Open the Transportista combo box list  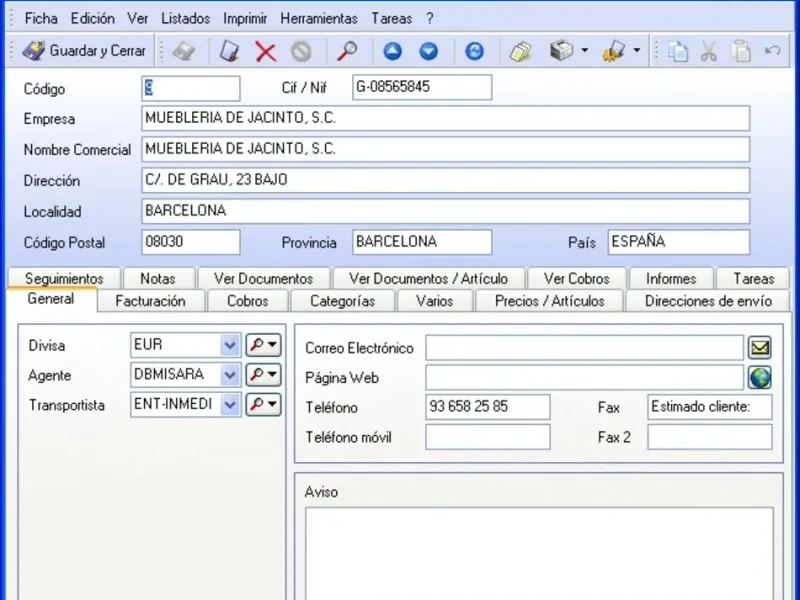click(231, 405)
